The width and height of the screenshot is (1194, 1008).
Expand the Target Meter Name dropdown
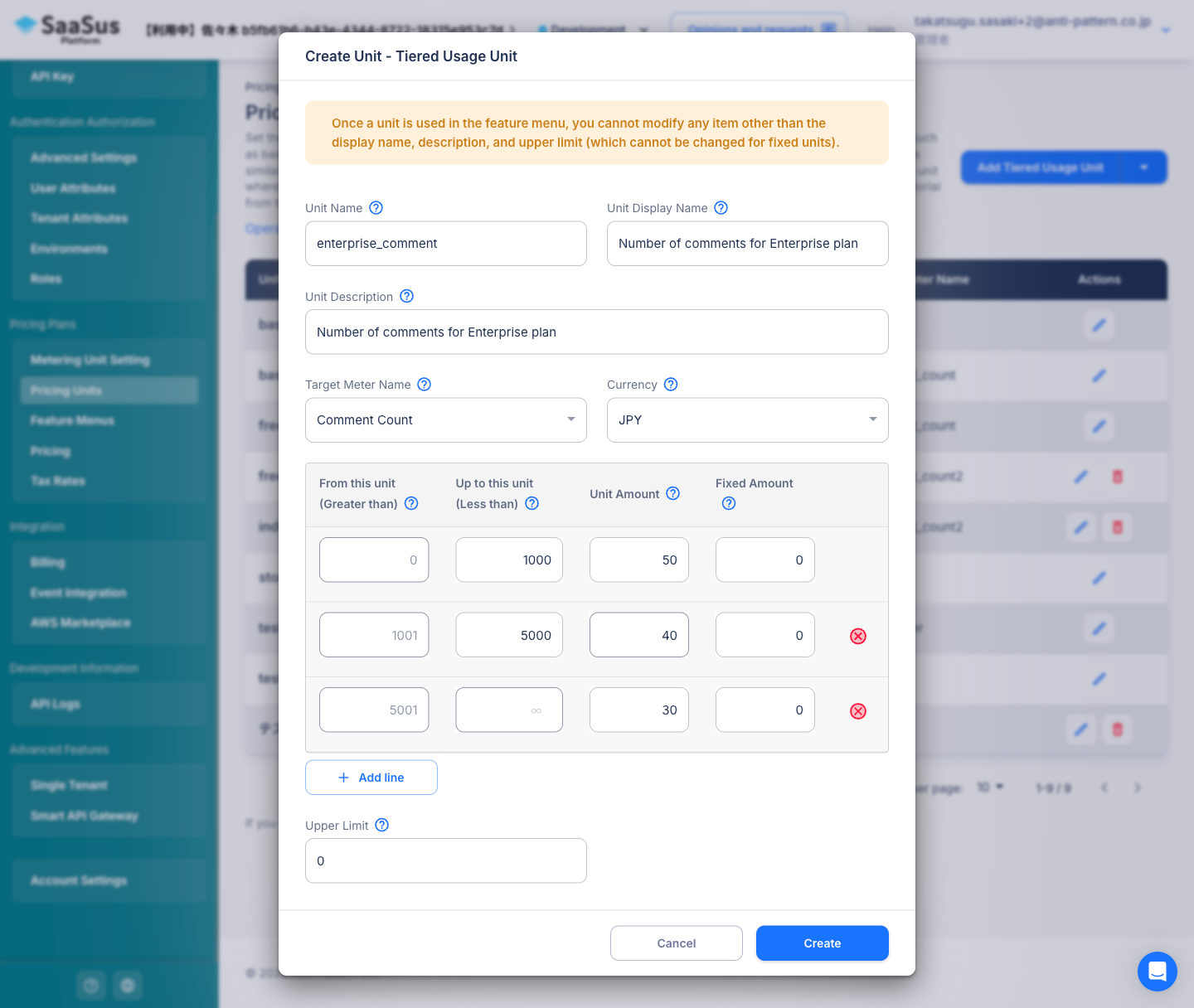[446, 420]
